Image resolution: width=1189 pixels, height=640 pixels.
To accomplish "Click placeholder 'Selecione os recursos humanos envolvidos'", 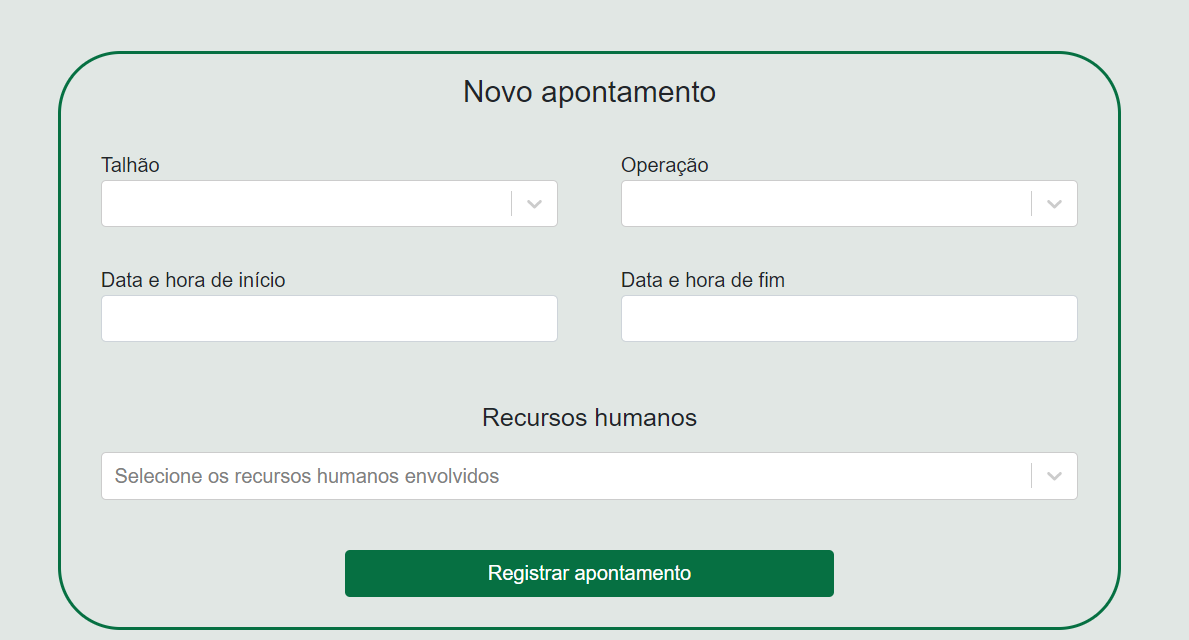I will [307, 476].
